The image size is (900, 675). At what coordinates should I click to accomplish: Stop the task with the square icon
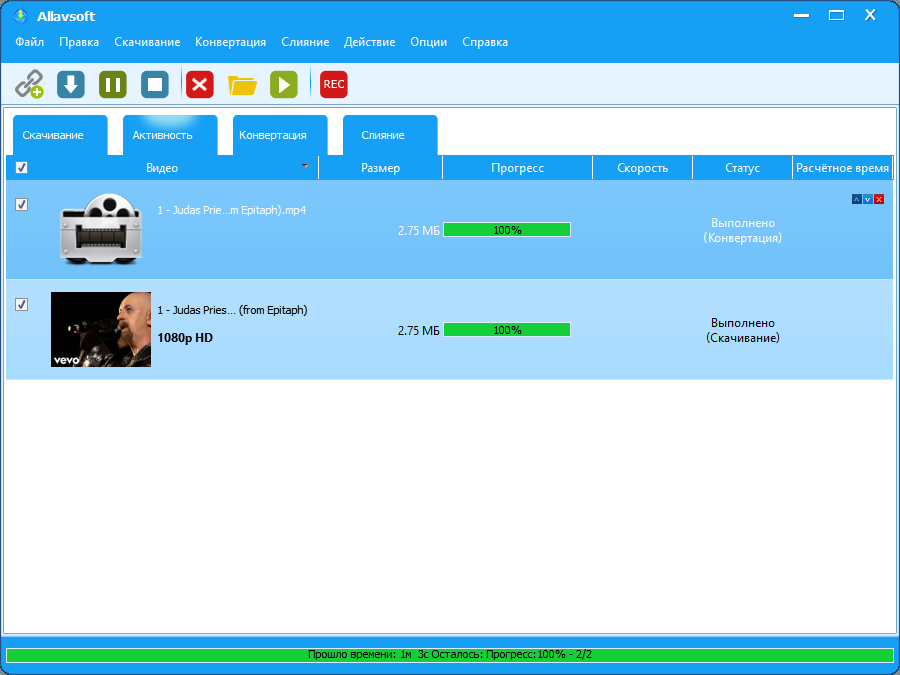[155, 84]
